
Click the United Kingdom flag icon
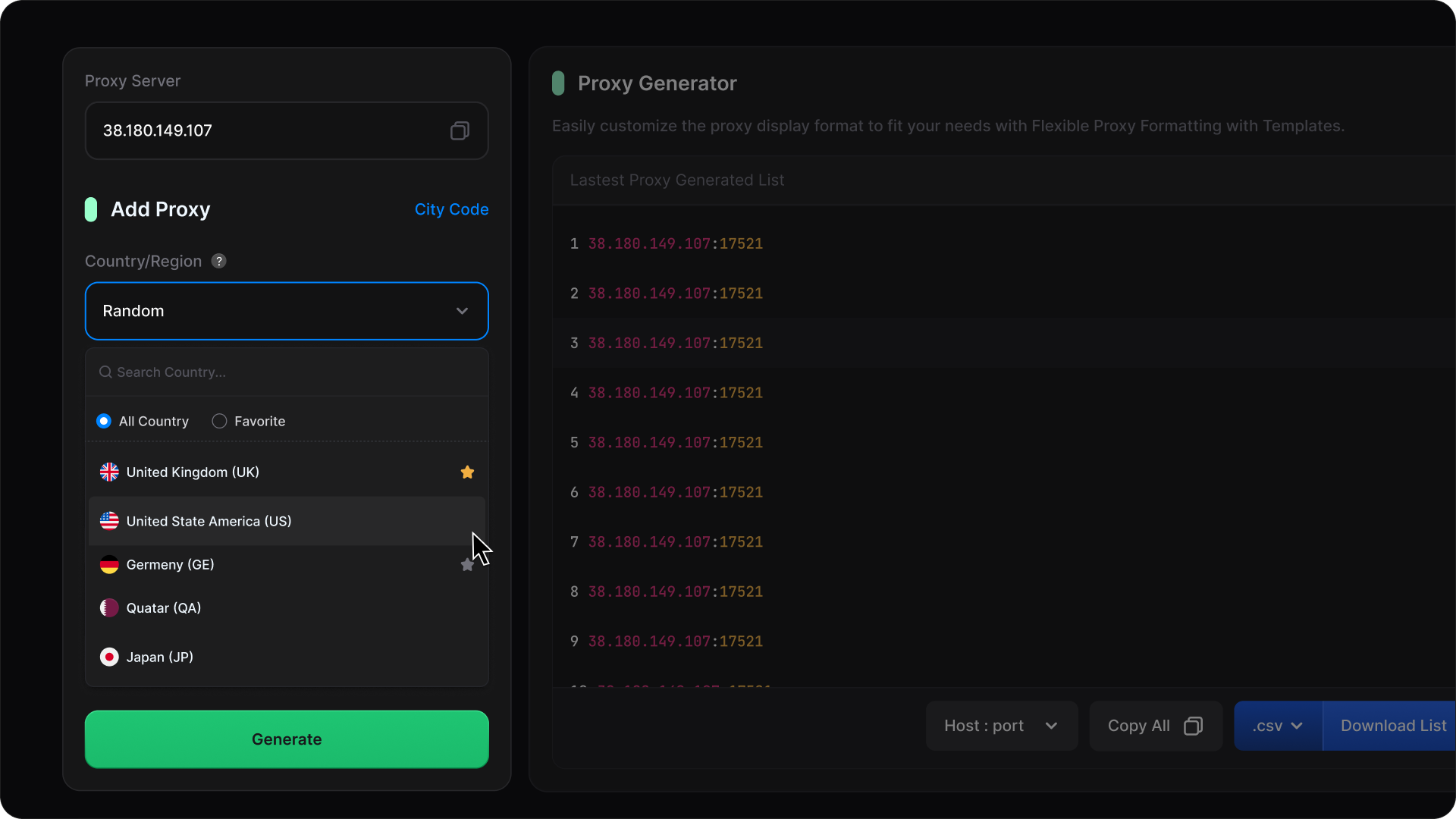[x=109, y=472]
